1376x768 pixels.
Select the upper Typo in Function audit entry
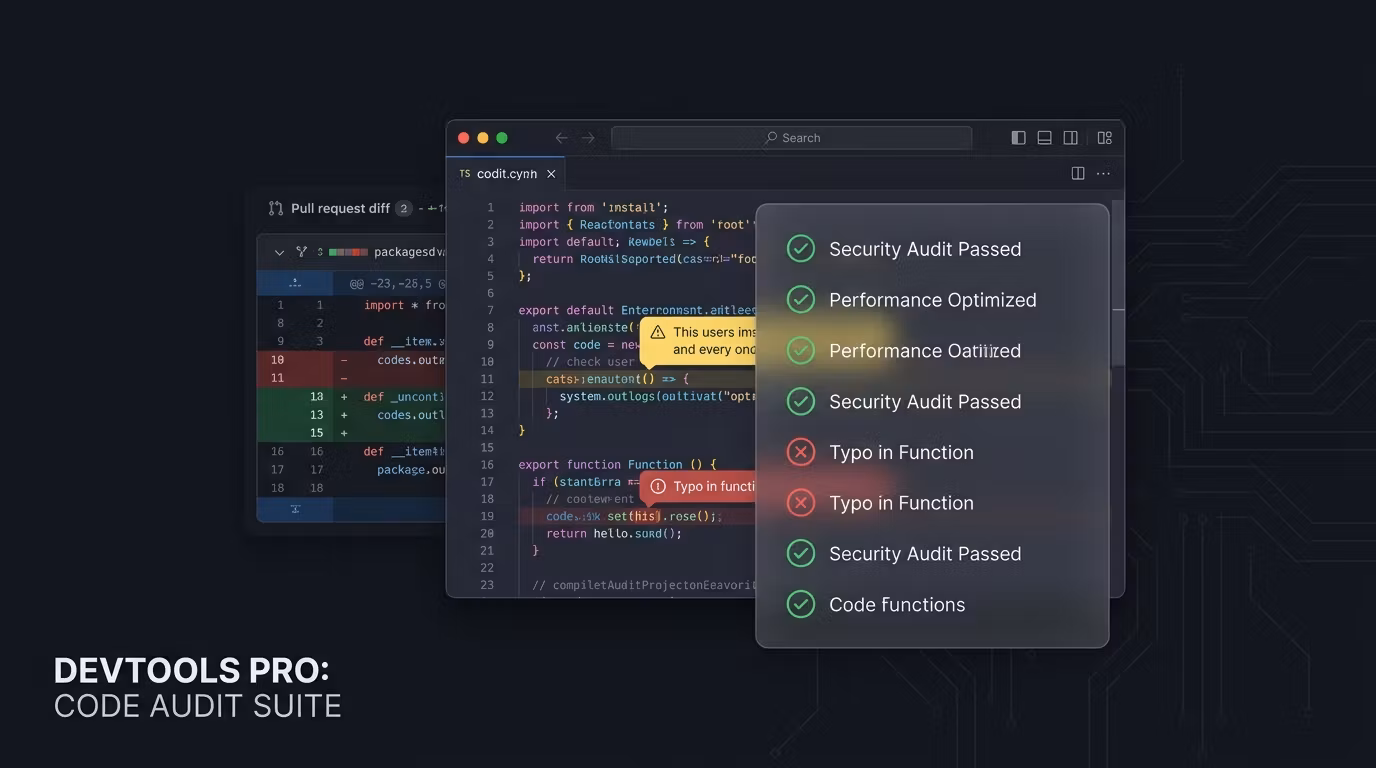901,453
